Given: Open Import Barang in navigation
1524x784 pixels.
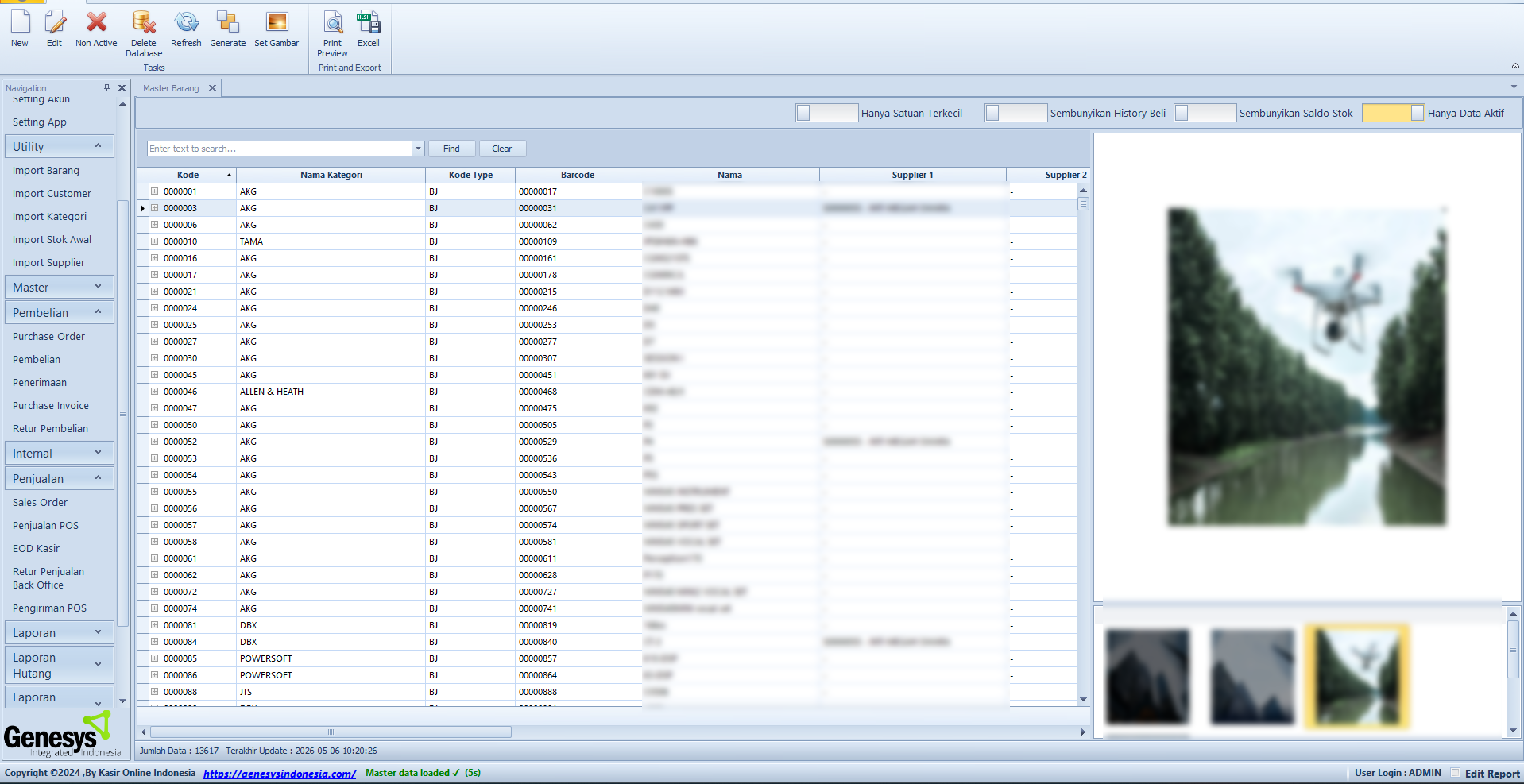Looking at the screenshot, I should (46, 171).
